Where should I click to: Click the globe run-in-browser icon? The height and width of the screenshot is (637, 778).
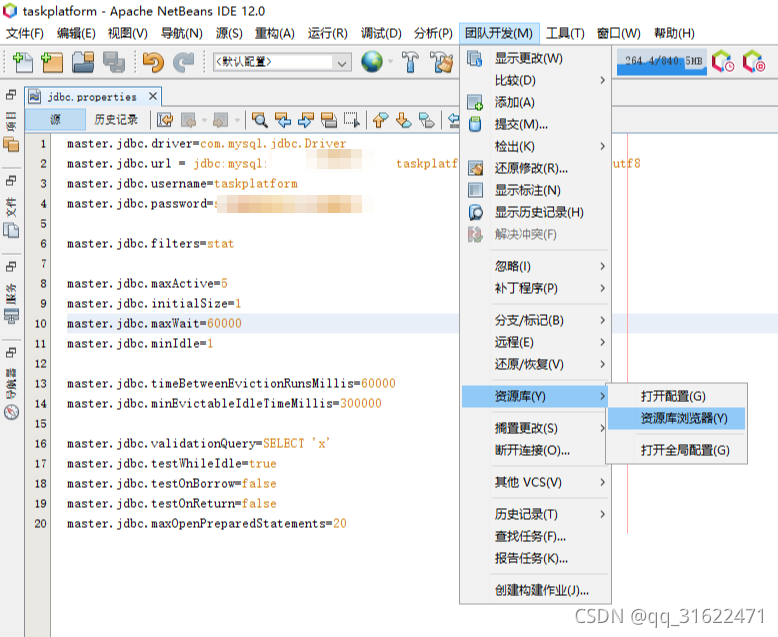coord(372,62)
